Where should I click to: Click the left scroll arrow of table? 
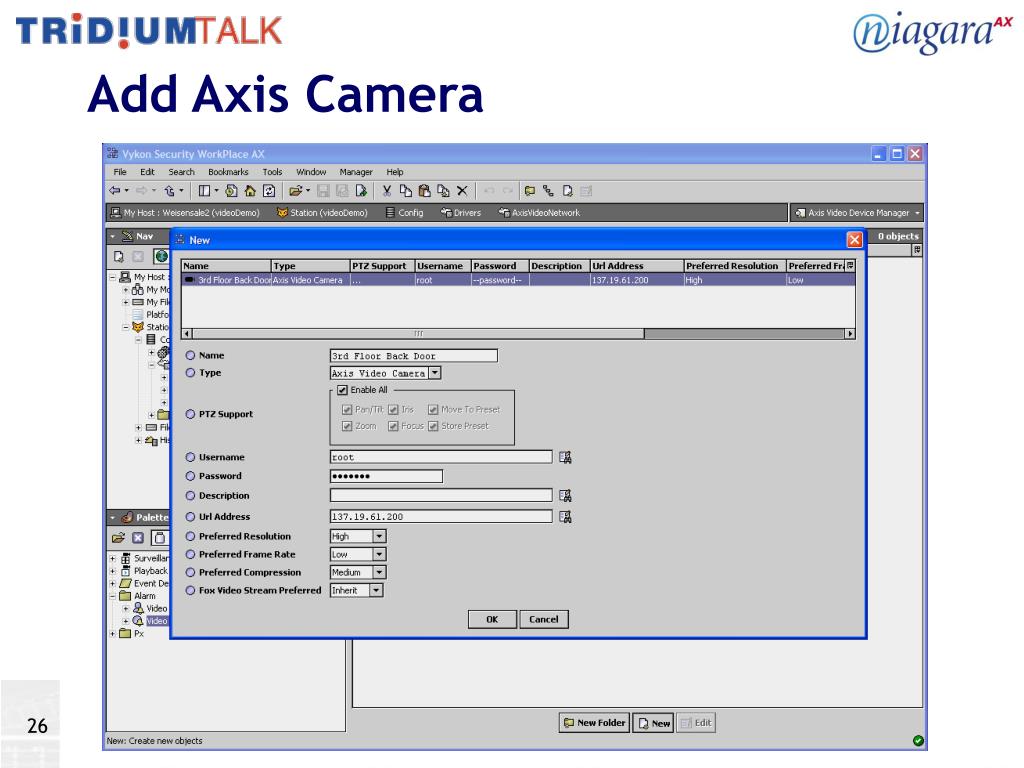(x=187, y=334)
